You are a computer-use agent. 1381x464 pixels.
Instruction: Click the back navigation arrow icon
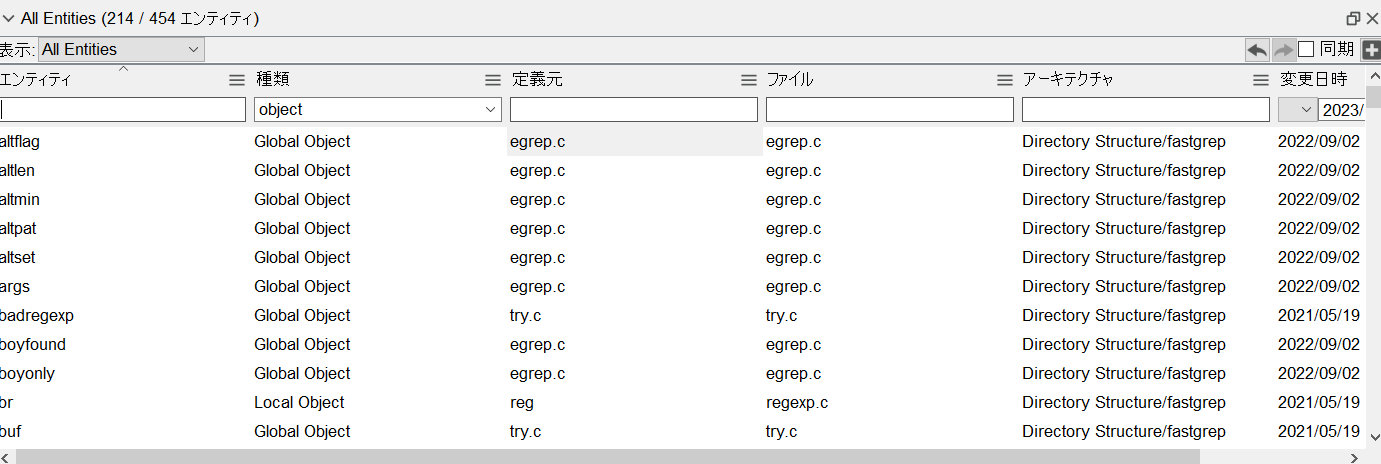(x=1257, y=49)
